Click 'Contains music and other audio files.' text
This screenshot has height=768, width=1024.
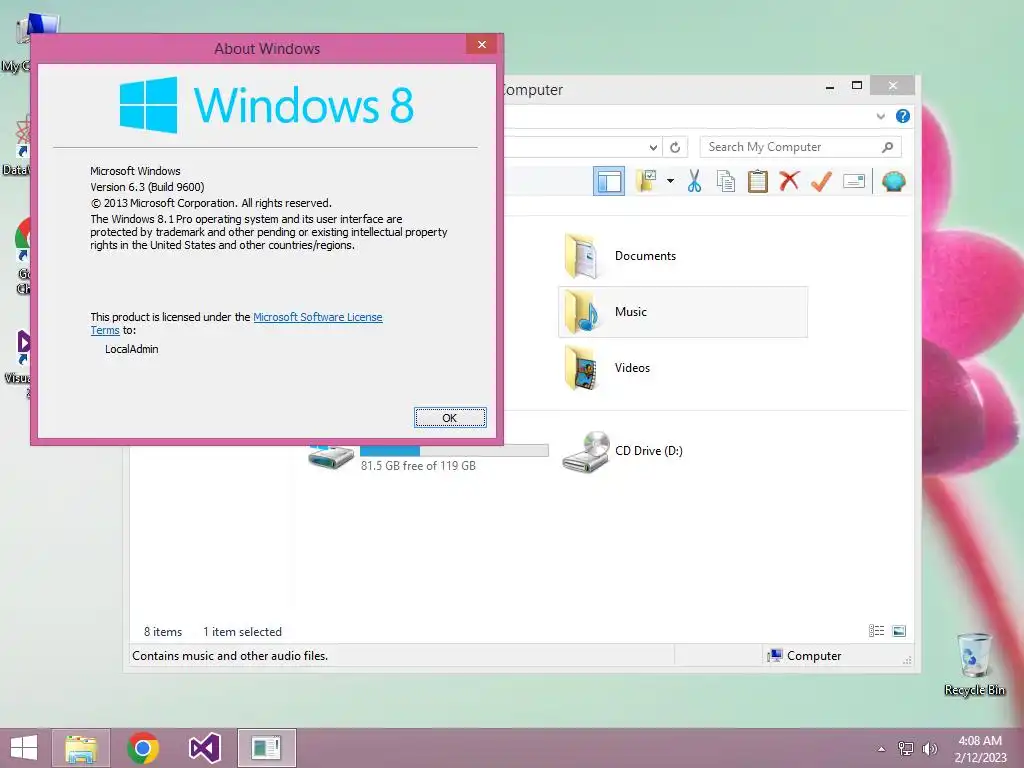point(230,656)
